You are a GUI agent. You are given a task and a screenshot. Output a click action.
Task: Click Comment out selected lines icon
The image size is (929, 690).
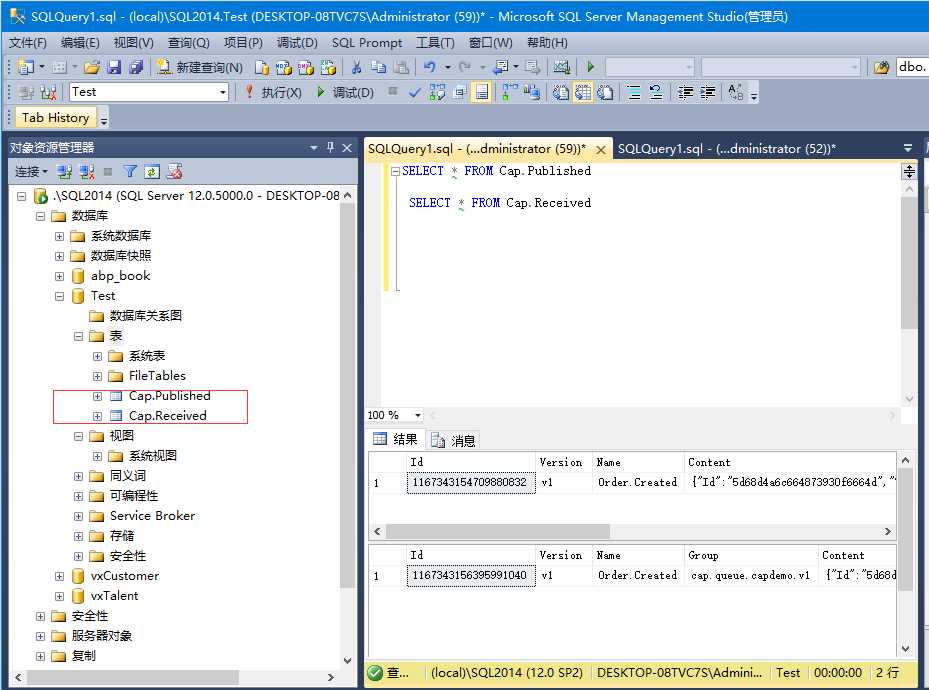click(x=634, y=92)
